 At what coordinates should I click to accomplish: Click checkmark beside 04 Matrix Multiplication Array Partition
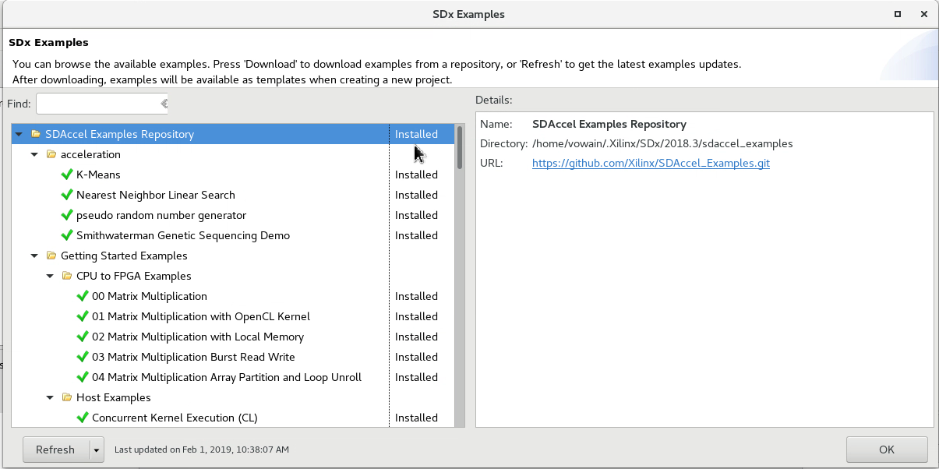83,377
